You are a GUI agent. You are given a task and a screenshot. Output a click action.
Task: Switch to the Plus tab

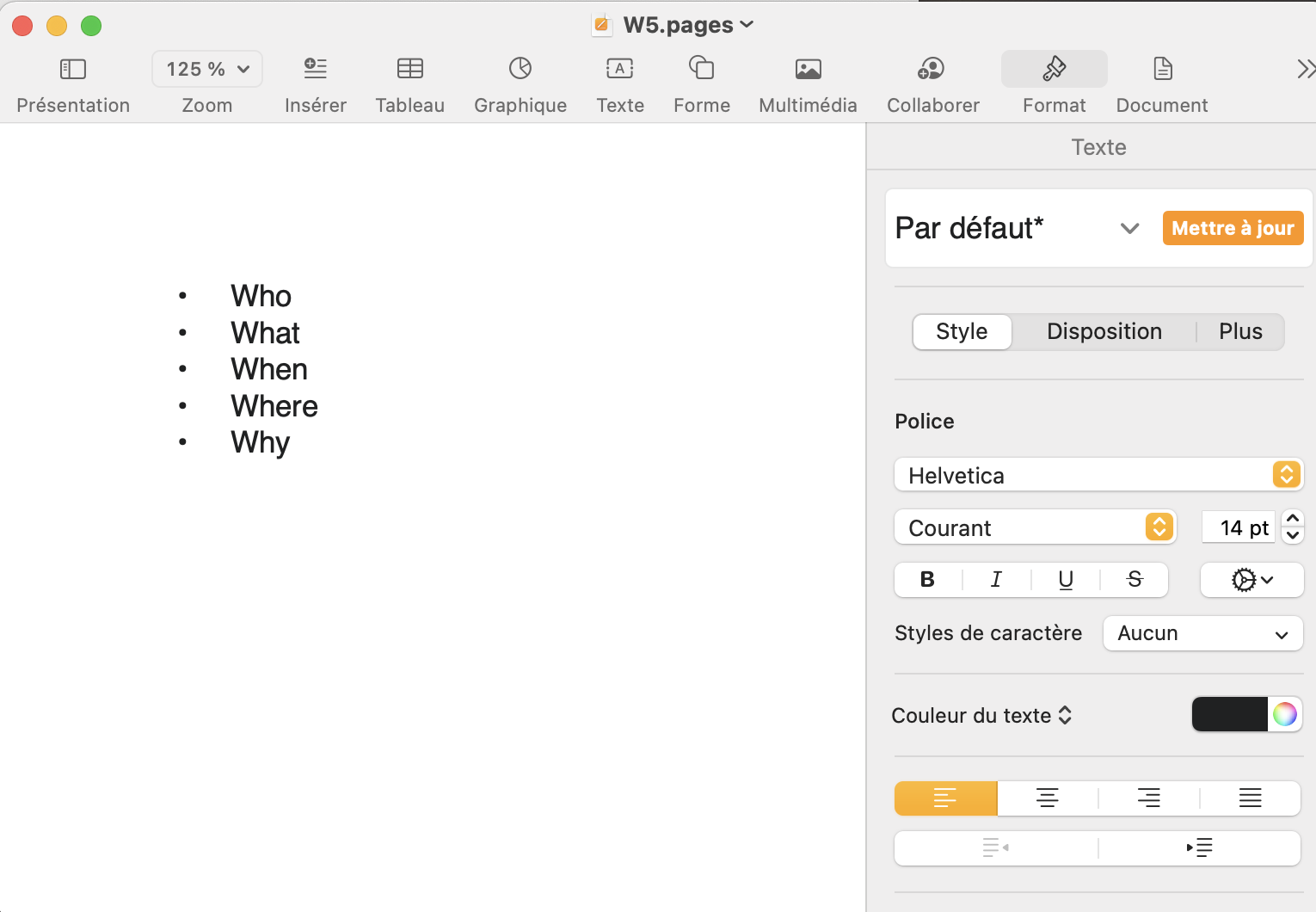[1240, 332]
